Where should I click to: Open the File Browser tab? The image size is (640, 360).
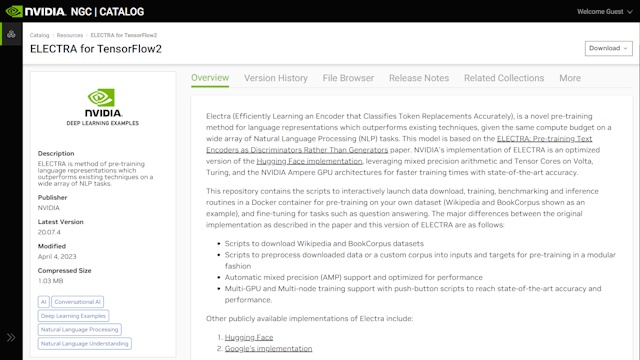(x=348, y=78)
